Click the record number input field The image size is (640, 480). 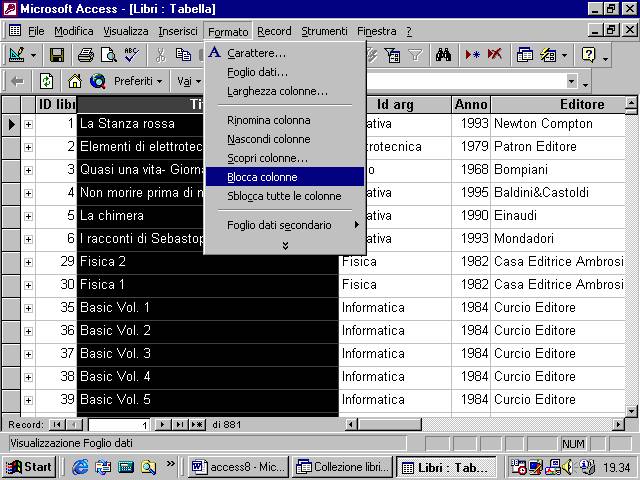[x=119, y=425]
